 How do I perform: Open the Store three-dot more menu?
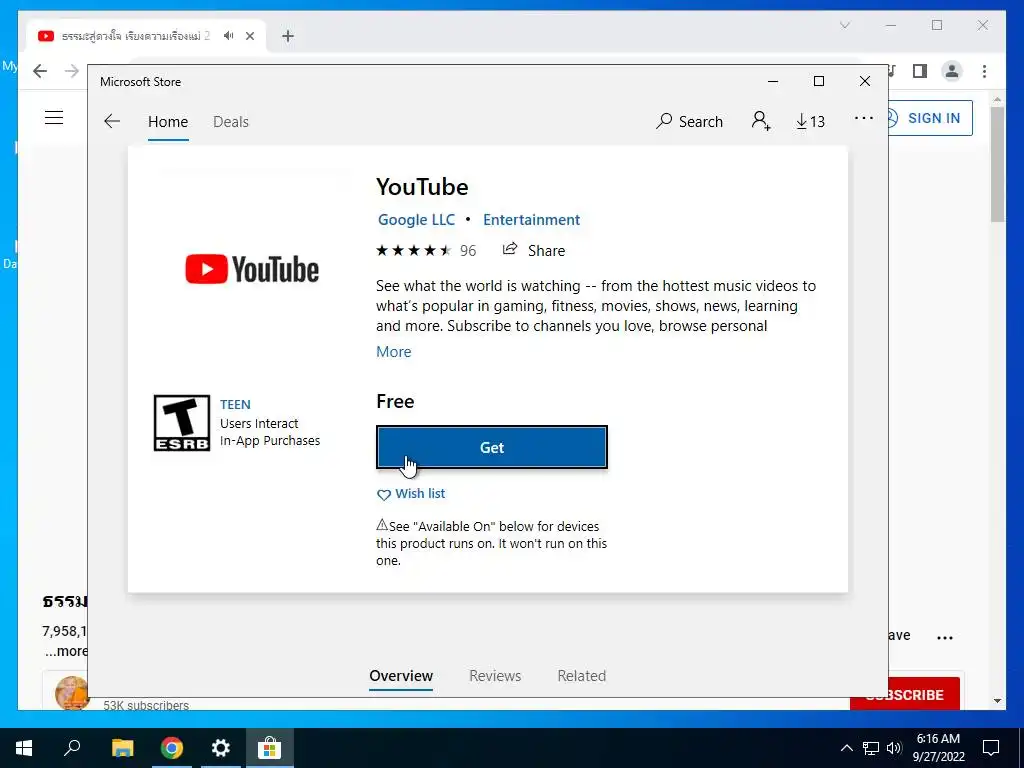tap(863, 118)
